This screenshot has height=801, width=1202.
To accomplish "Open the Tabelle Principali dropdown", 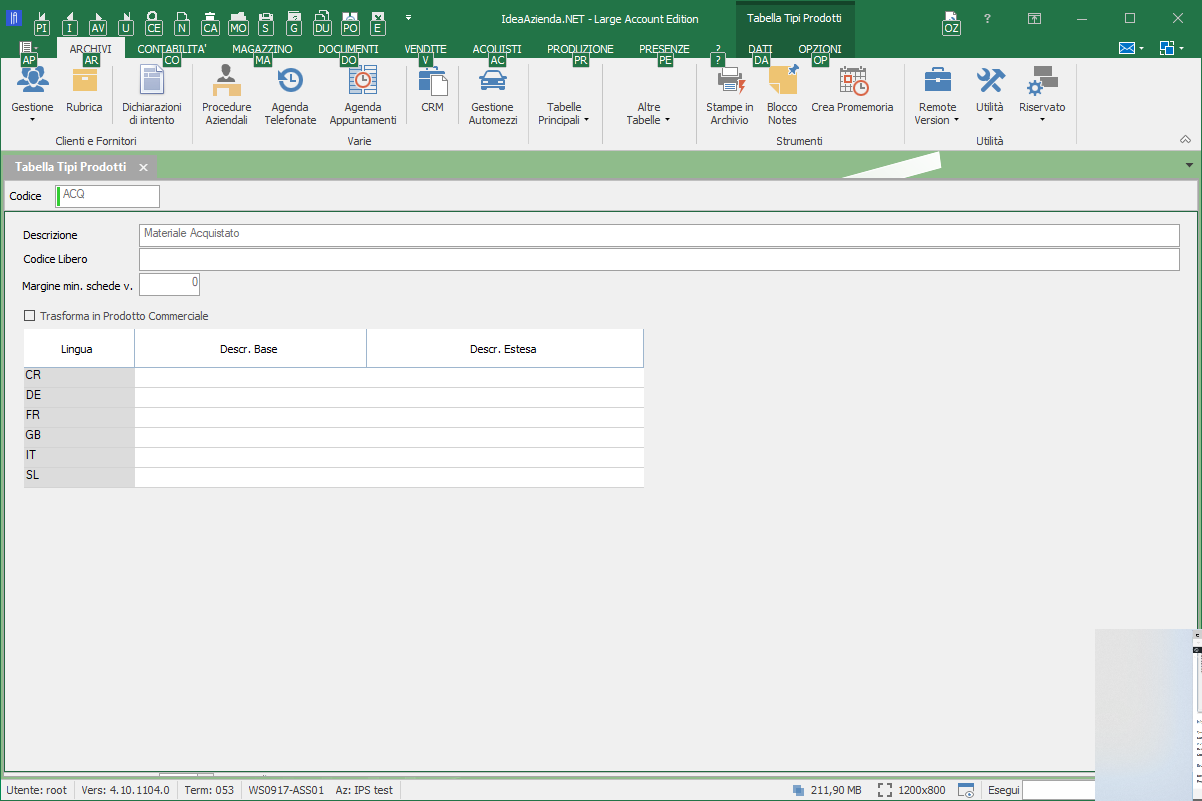I will coord(564,113).
